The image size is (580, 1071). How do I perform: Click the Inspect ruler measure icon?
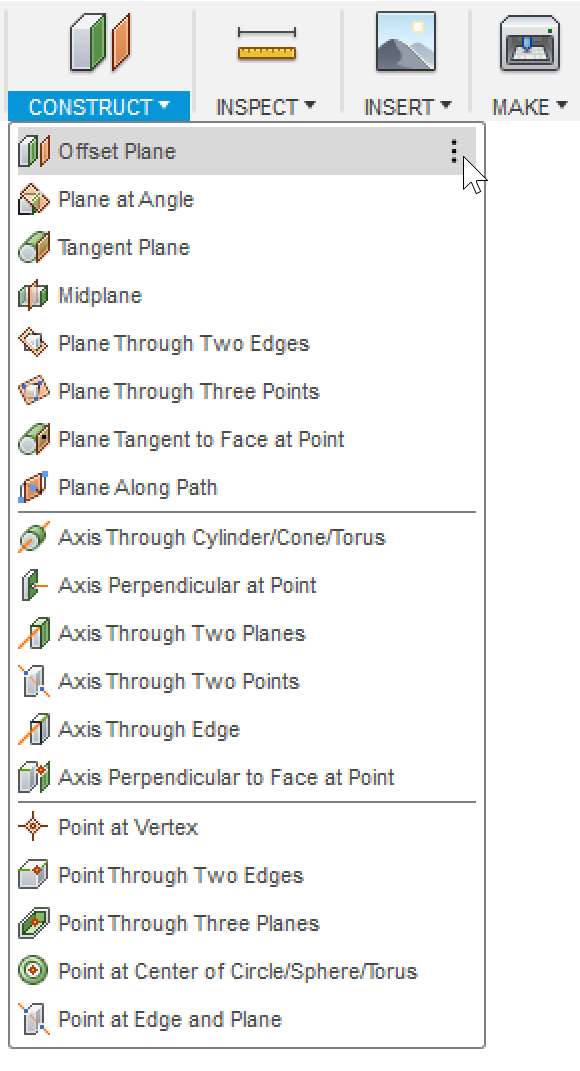(x=266, y=44)
